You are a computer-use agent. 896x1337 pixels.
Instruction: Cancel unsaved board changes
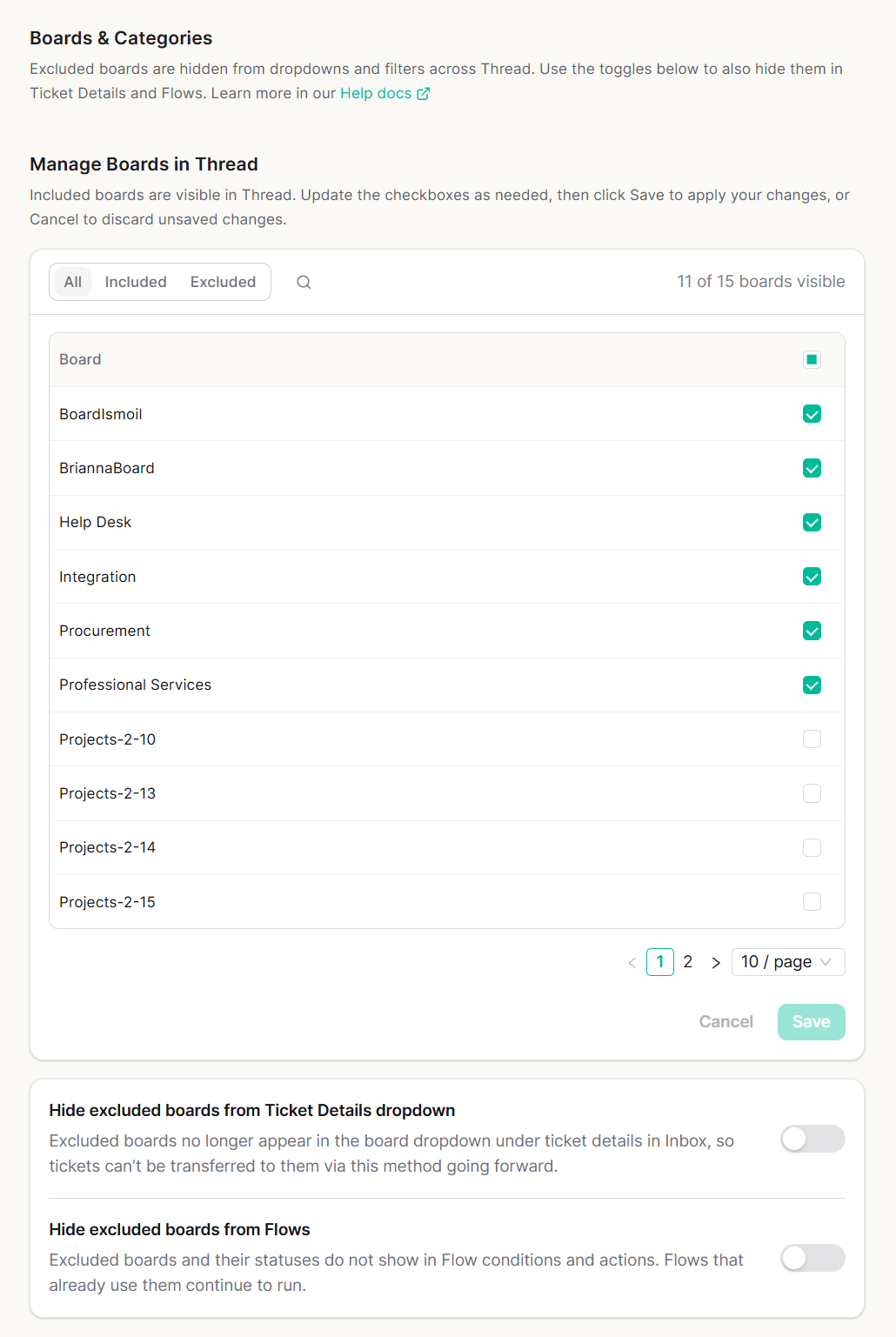(726, 1022)
